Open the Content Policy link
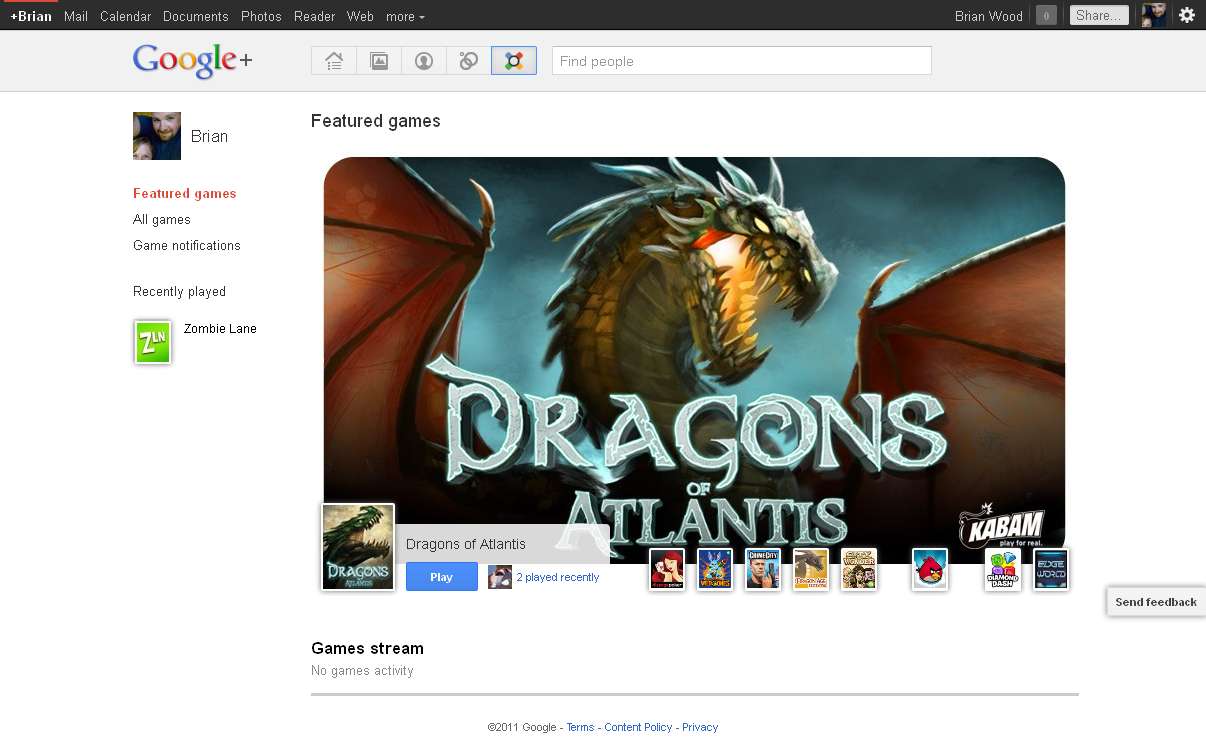 [x=638, y=727]
